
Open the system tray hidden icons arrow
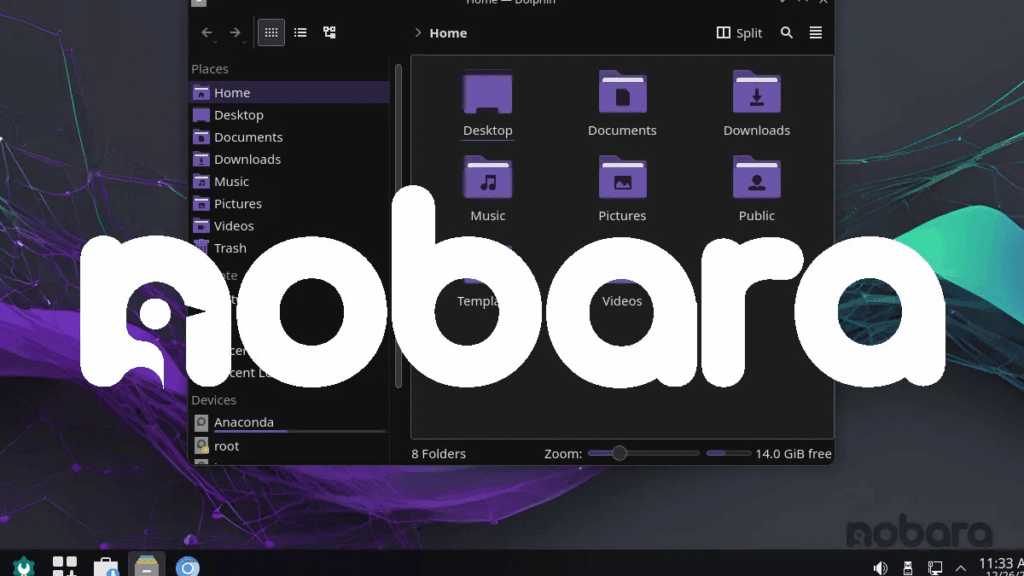coord(961,566)
